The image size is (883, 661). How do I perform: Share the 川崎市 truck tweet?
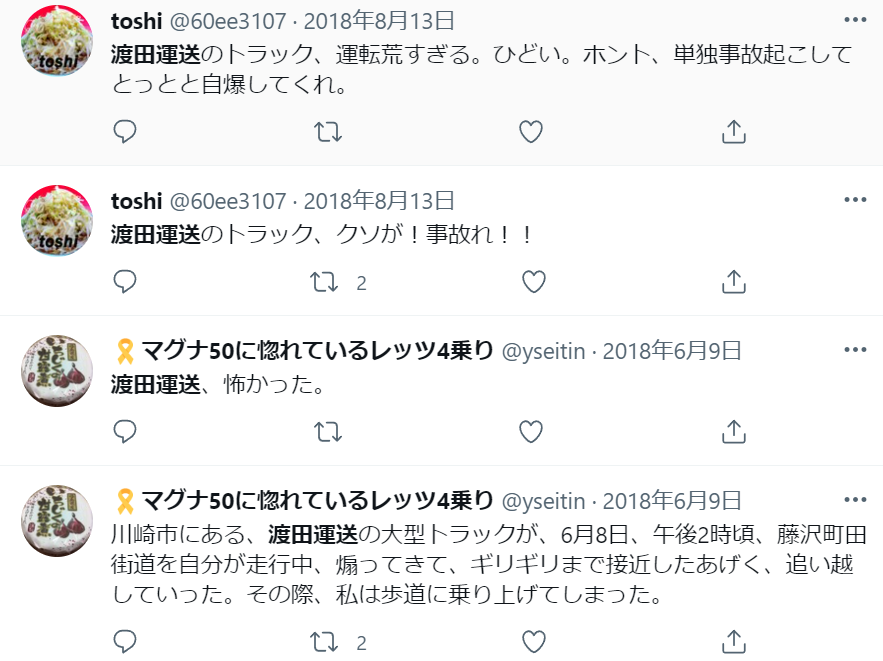734,640
